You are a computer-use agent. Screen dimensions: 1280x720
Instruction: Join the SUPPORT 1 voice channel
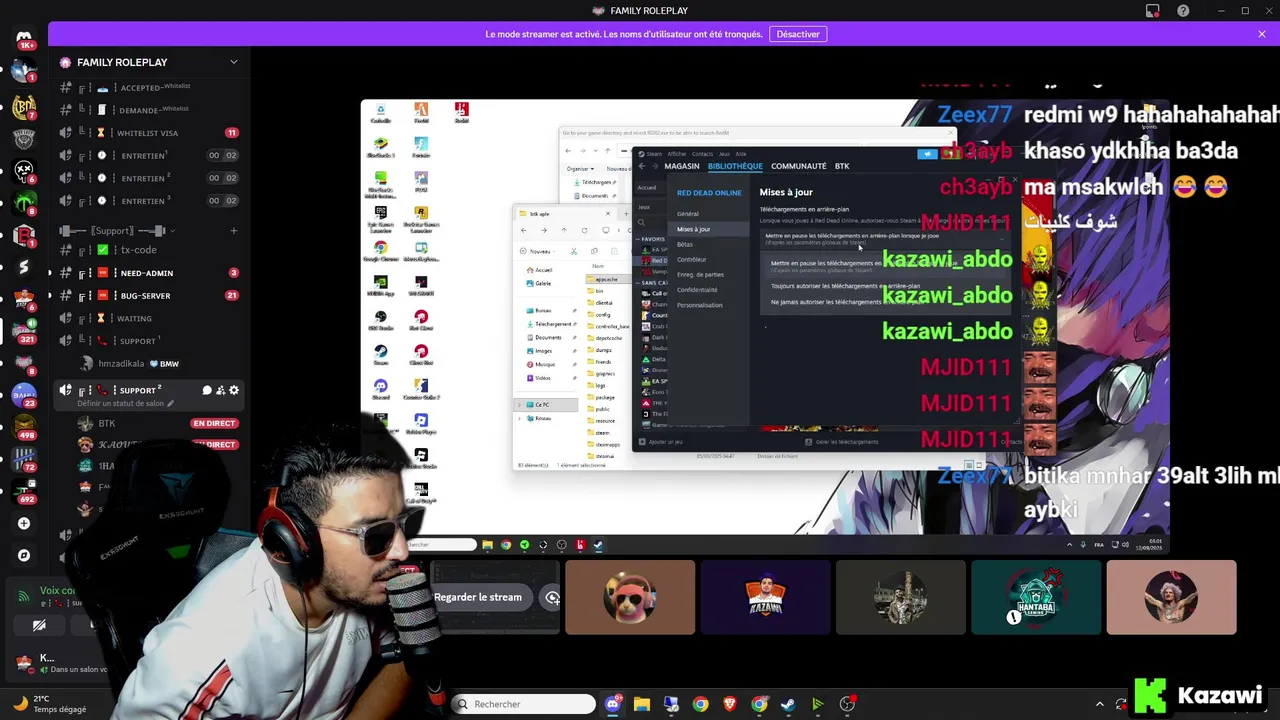coord(150,341)
